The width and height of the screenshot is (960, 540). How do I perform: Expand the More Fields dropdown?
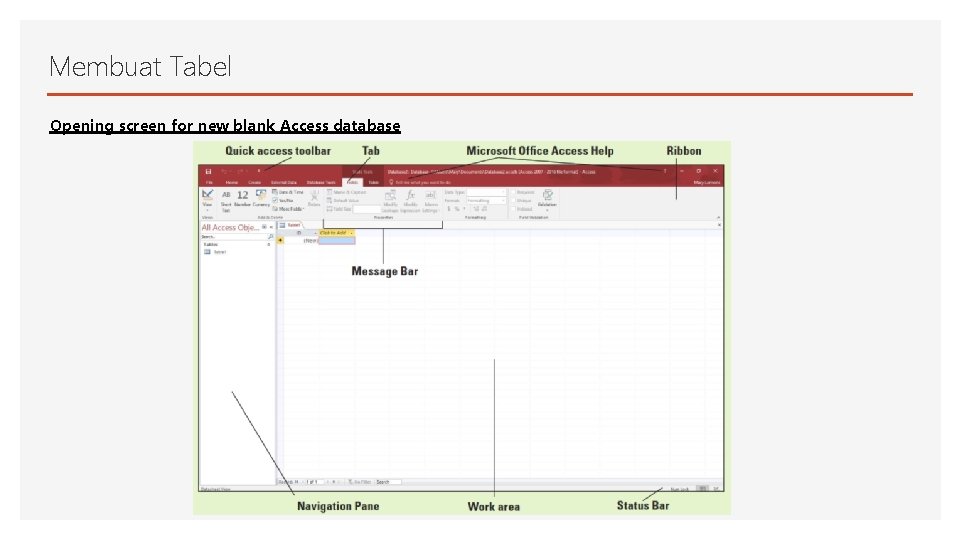(288, 209)
